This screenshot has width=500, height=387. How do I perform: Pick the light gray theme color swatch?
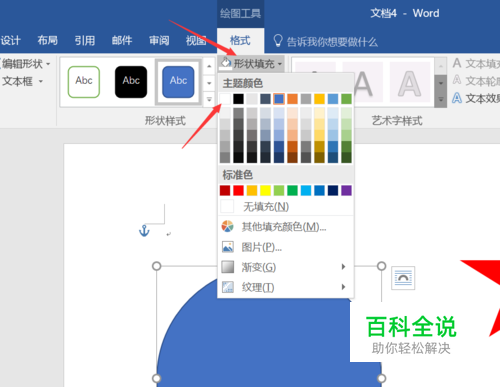point(252,99)
